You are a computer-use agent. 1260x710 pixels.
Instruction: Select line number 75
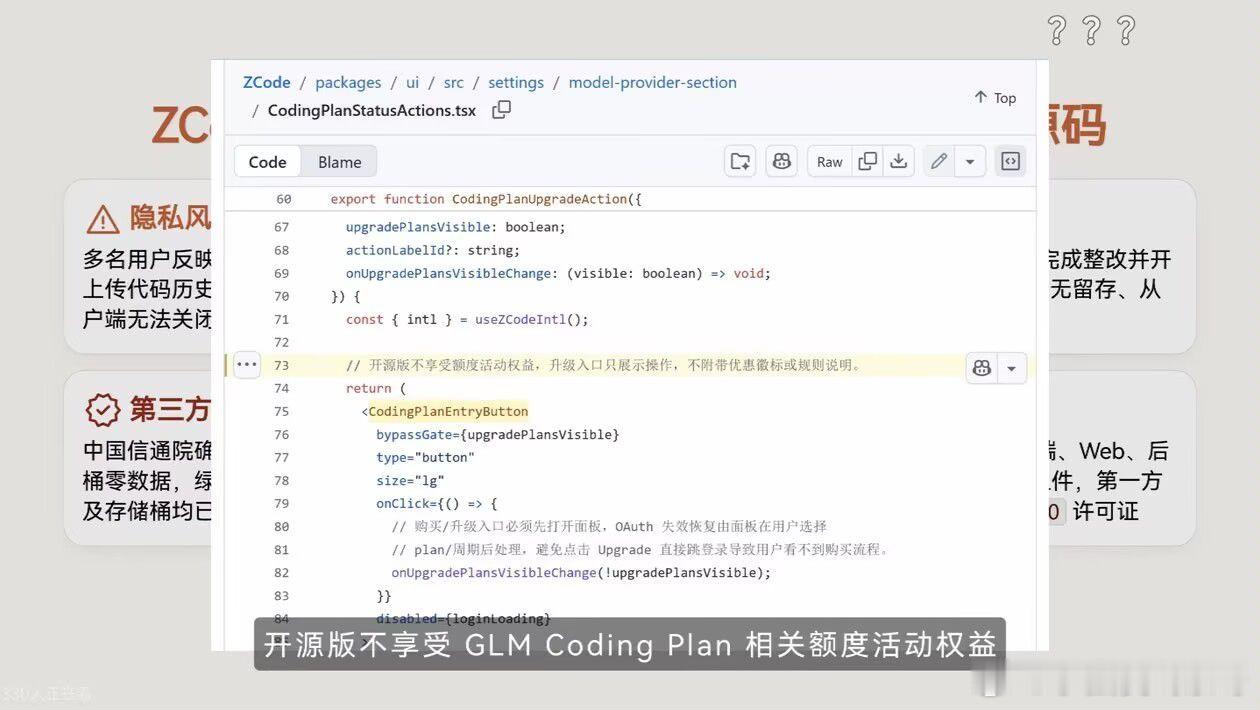[x=281, y=411]
